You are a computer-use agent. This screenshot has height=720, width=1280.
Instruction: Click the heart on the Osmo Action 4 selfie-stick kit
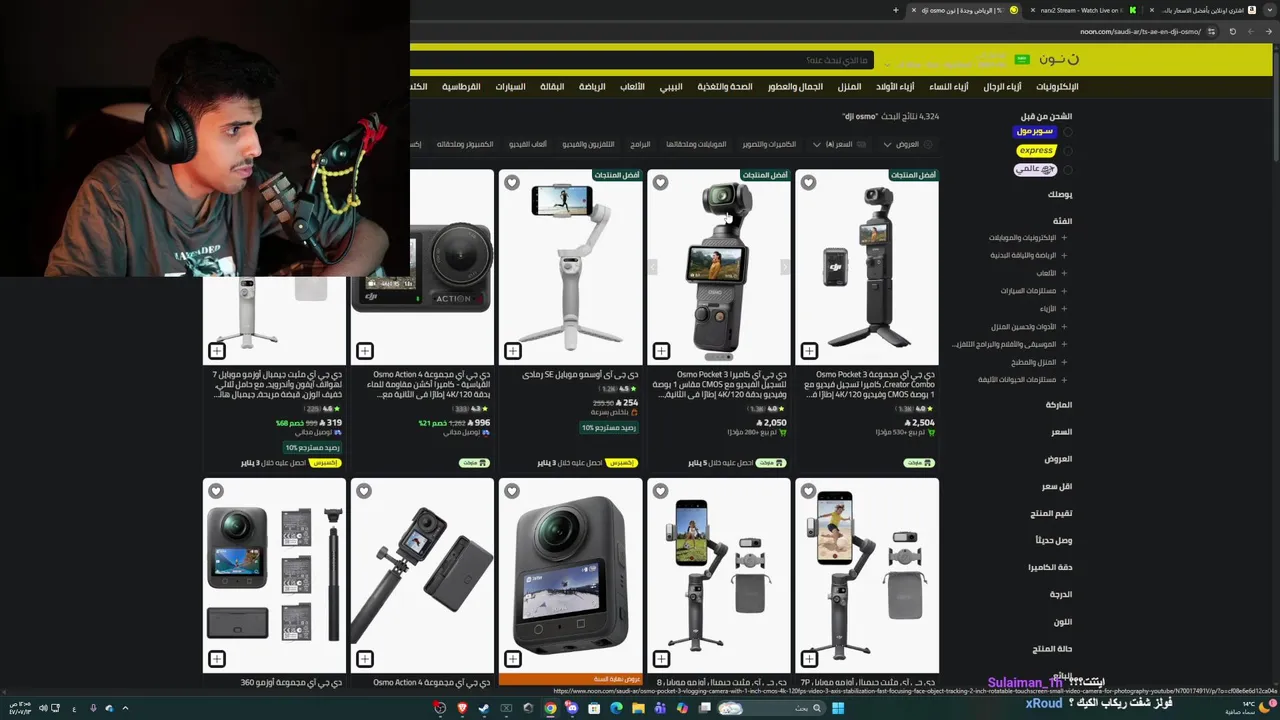(364, 491)
